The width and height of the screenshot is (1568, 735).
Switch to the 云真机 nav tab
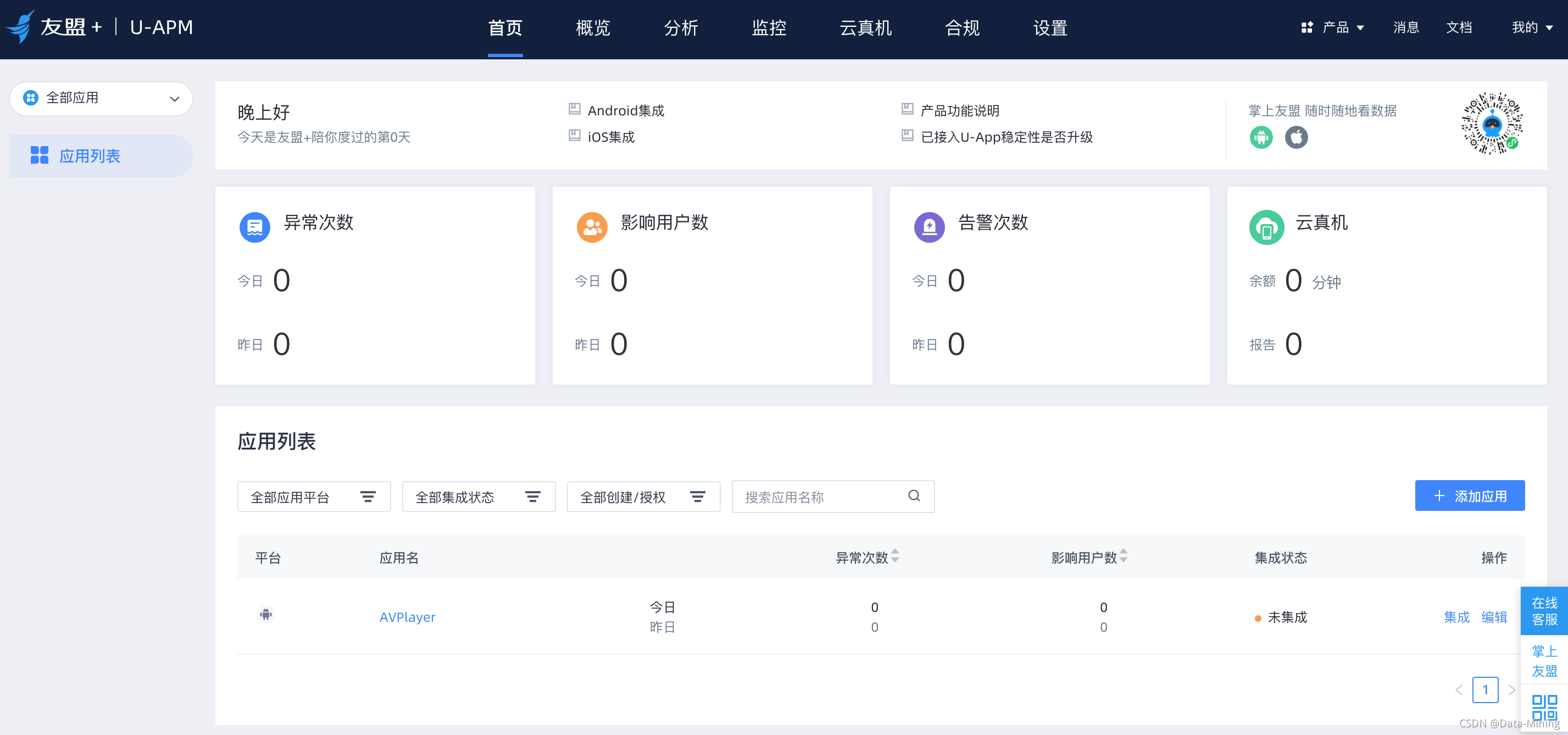click(865, 28)
